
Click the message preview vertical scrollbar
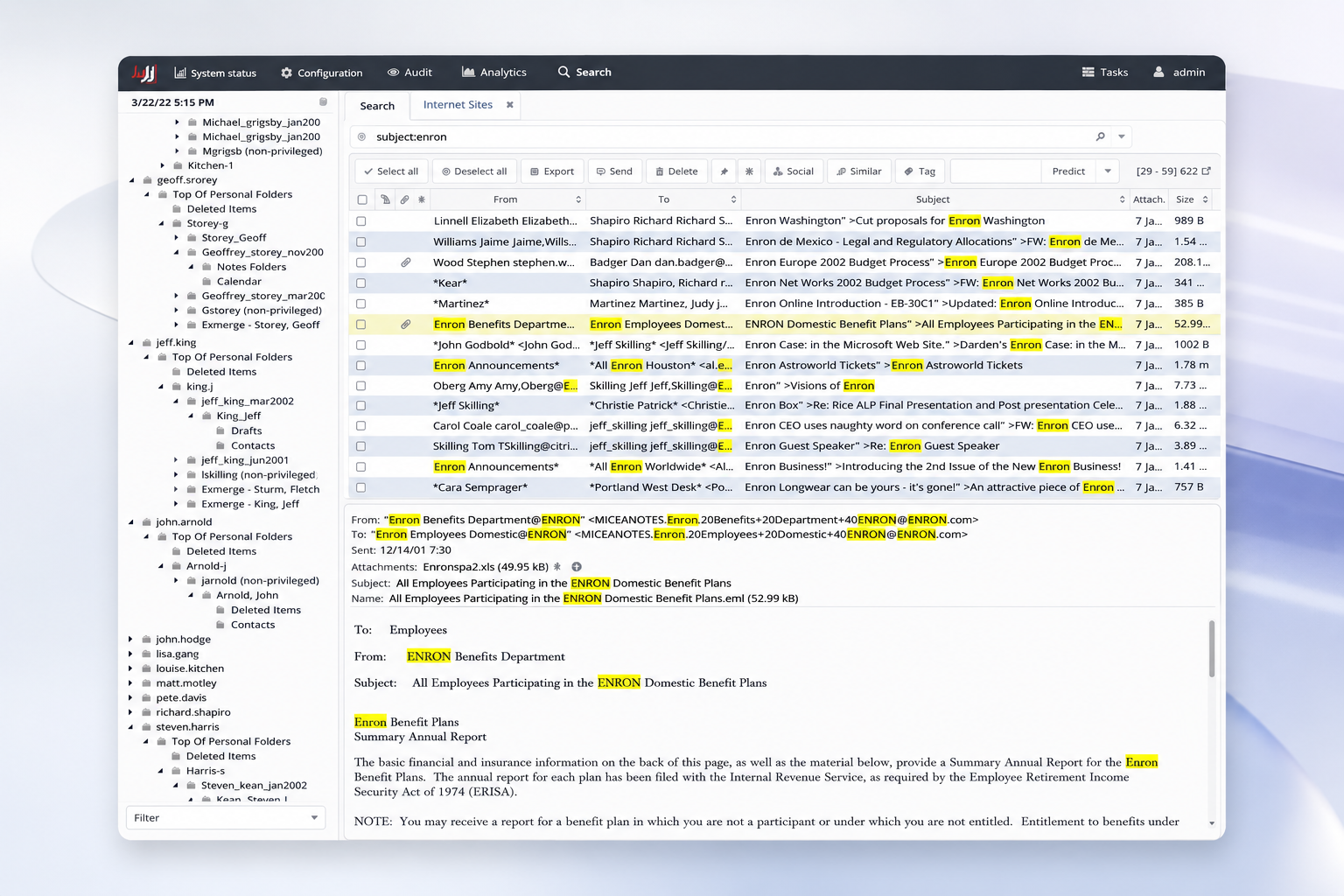(1212, 649)
